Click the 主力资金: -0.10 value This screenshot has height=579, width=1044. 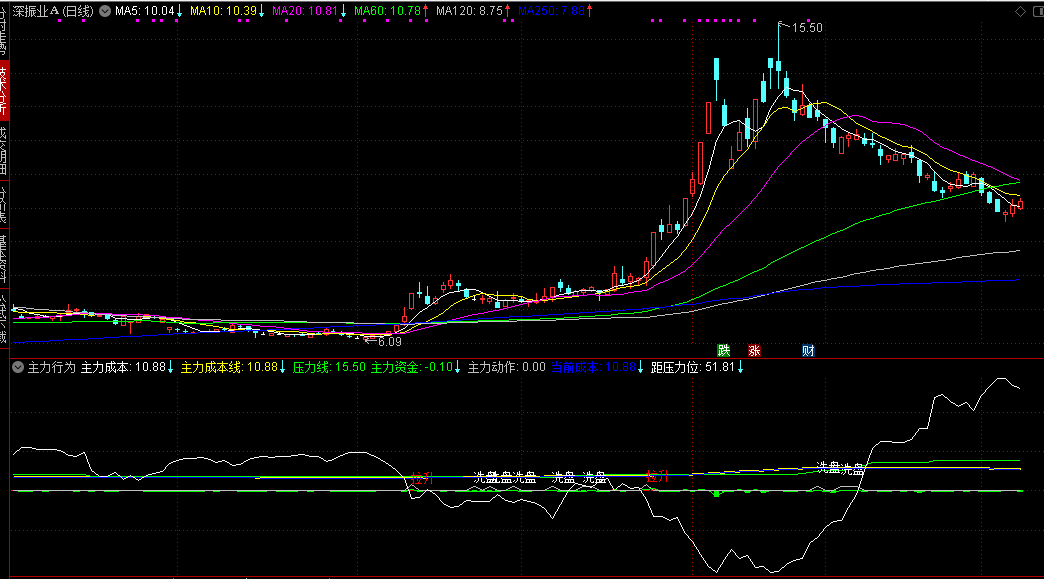(x=411, y=367)
